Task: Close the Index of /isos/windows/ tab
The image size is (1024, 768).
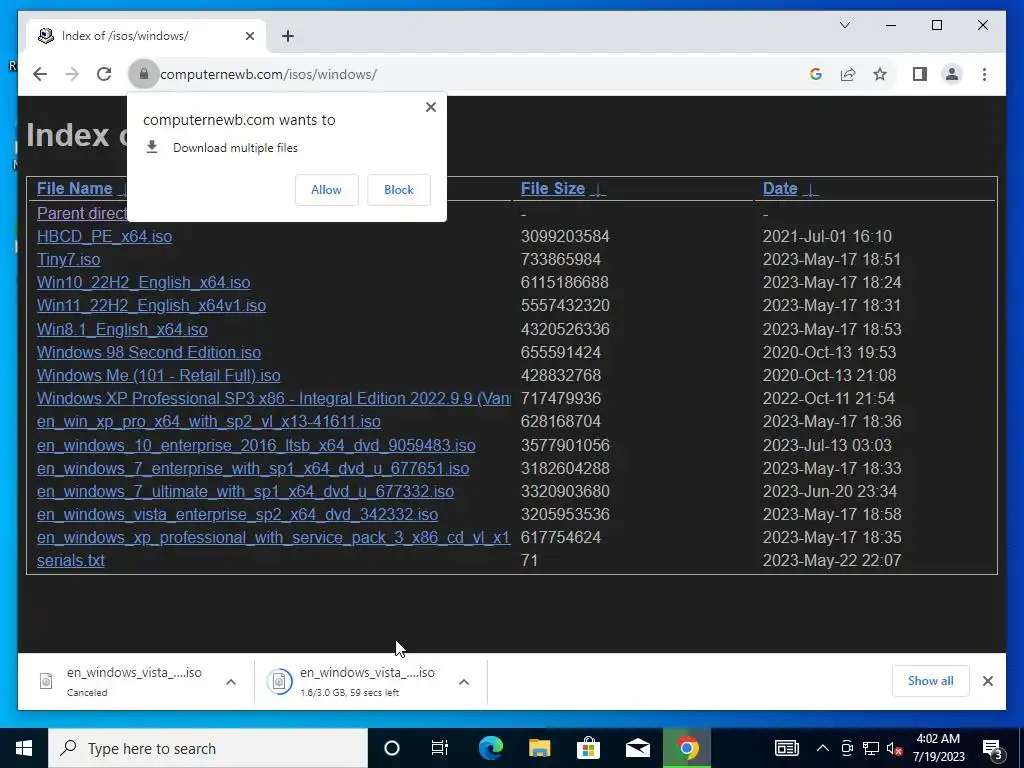Action: click(x=249, y=36)
